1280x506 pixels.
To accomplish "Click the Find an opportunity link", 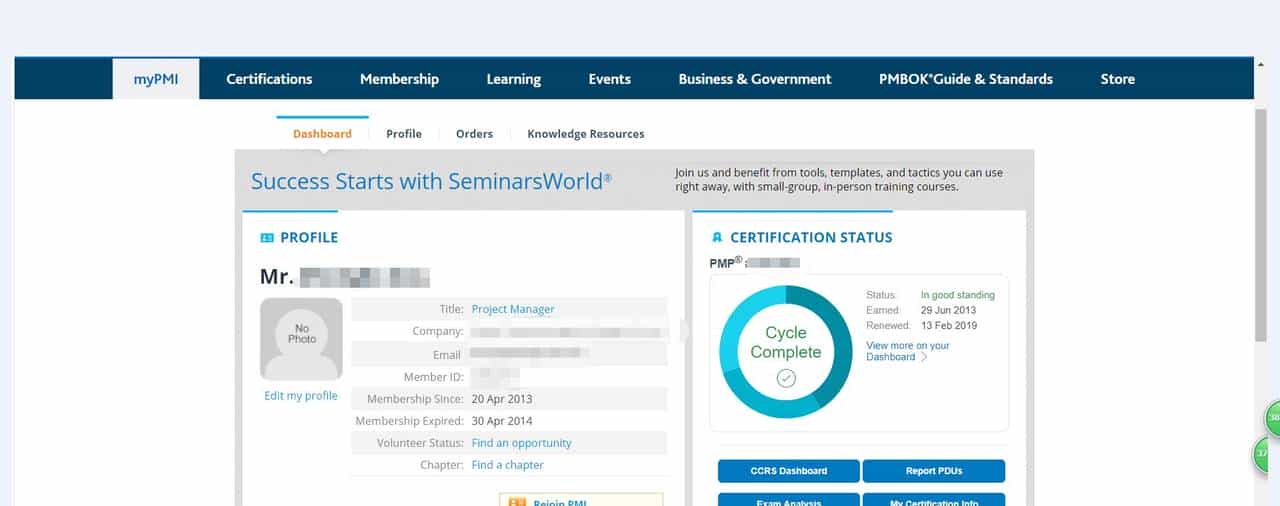I will (522, 443).
